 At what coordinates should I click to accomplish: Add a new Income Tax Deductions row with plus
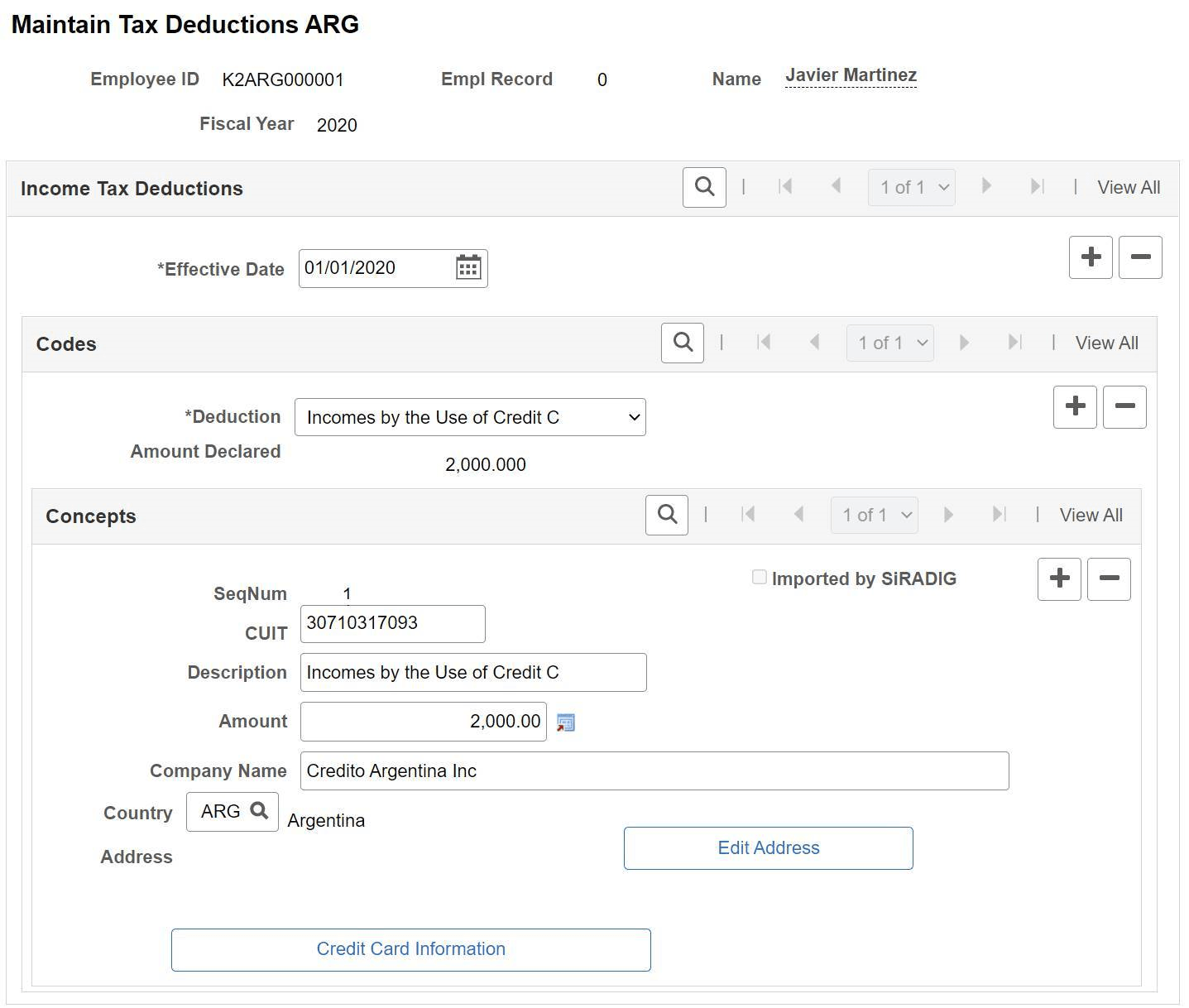point(1090,257)
